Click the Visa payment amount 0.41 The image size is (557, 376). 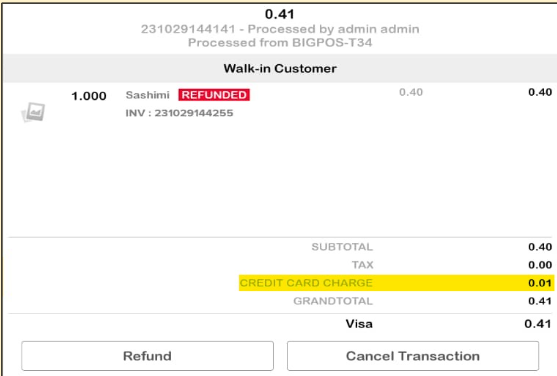538,324
